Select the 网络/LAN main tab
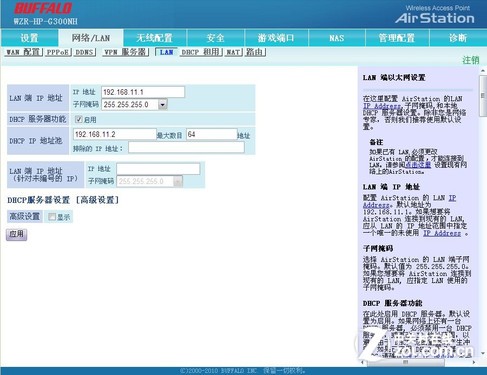 pyautogui.click(x=91, y=38)
